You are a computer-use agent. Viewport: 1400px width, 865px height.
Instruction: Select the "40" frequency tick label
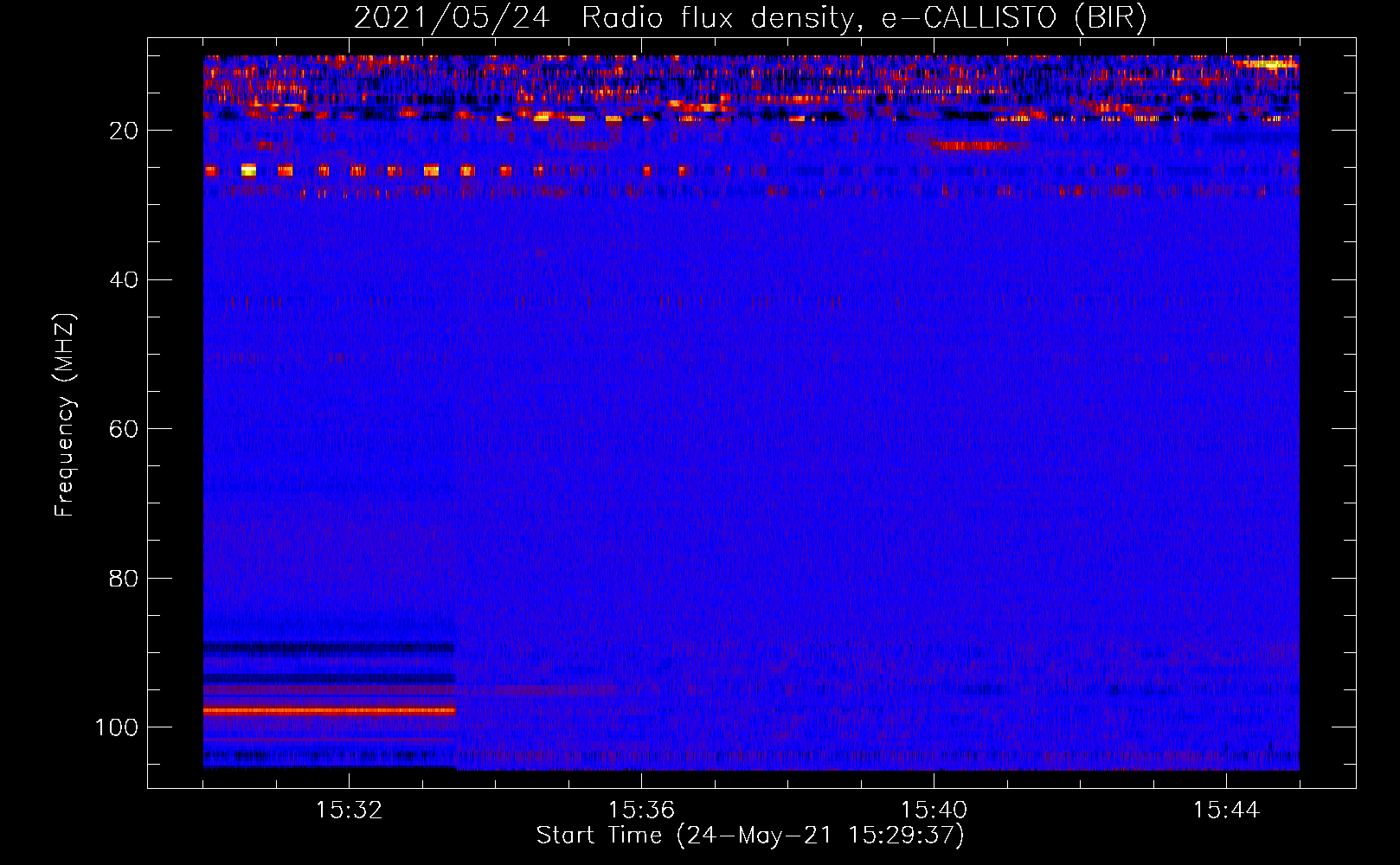(124, 280)
